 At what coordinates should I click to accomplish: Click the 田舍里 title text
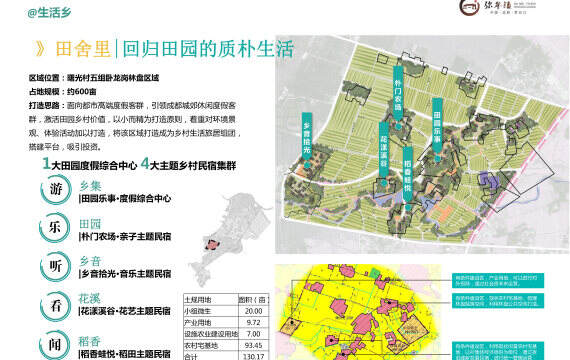(x=83, y=48)
